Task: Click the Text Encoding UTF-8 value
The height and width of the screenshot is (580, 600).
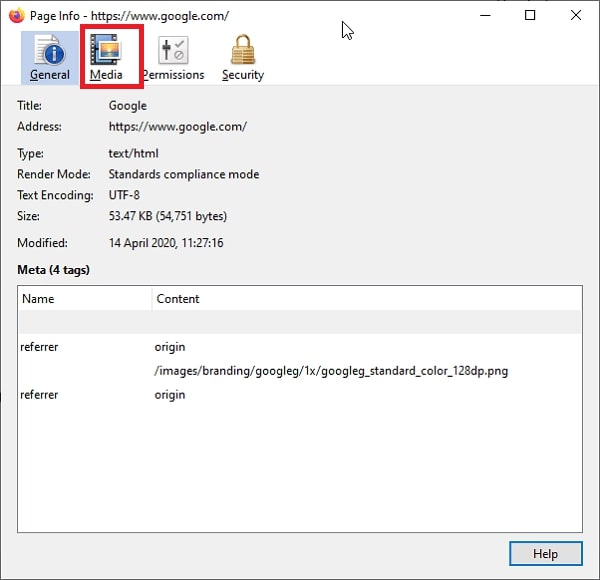Action: (123, 195)
